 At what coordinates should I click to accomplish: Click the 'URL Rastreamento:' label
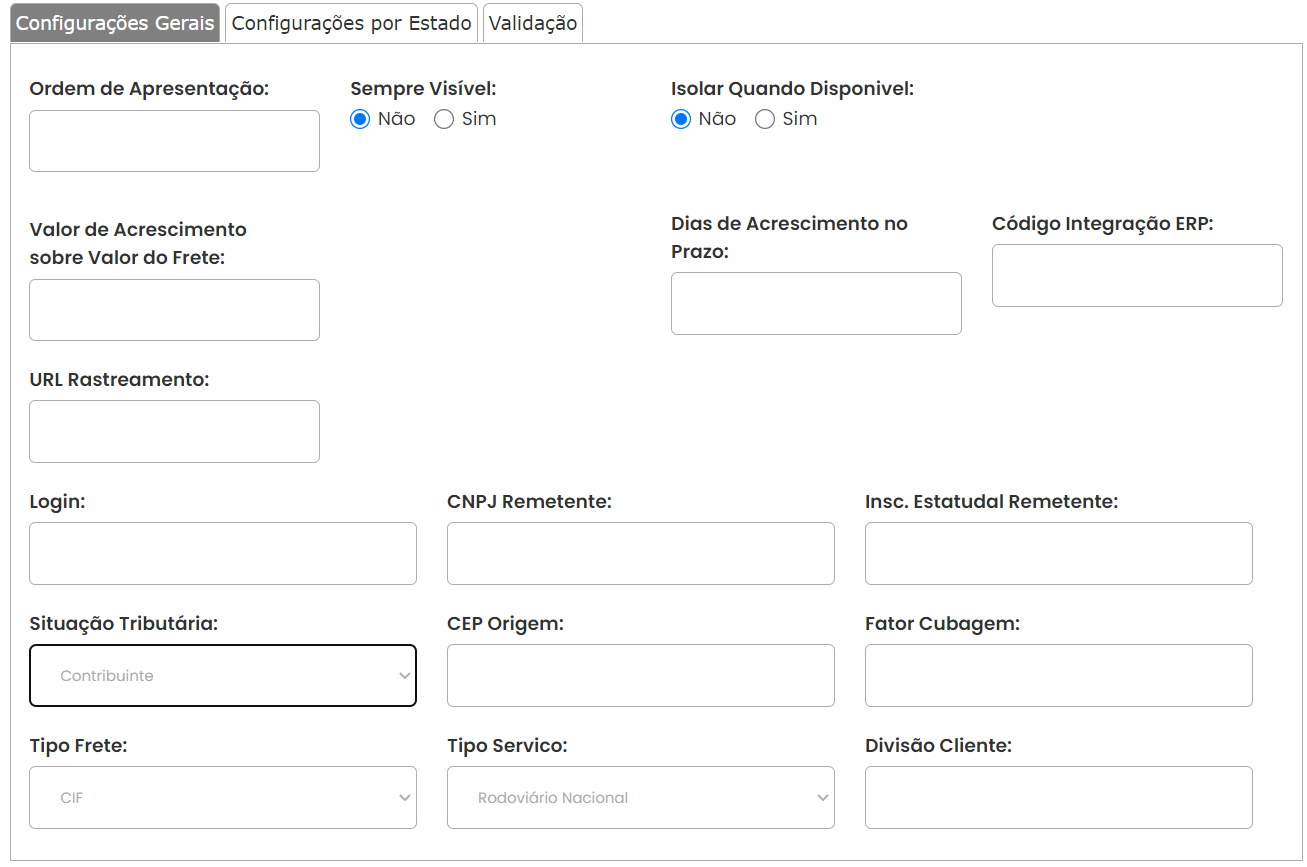click(x=119, y=379)
